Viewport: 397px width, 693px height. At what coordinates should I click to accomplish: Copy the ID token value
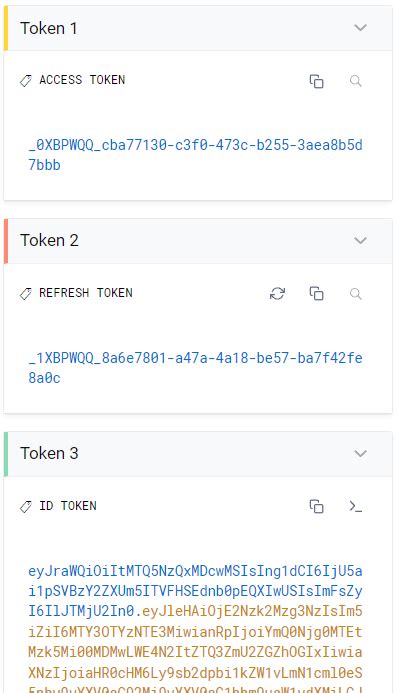tap(317, 506)
